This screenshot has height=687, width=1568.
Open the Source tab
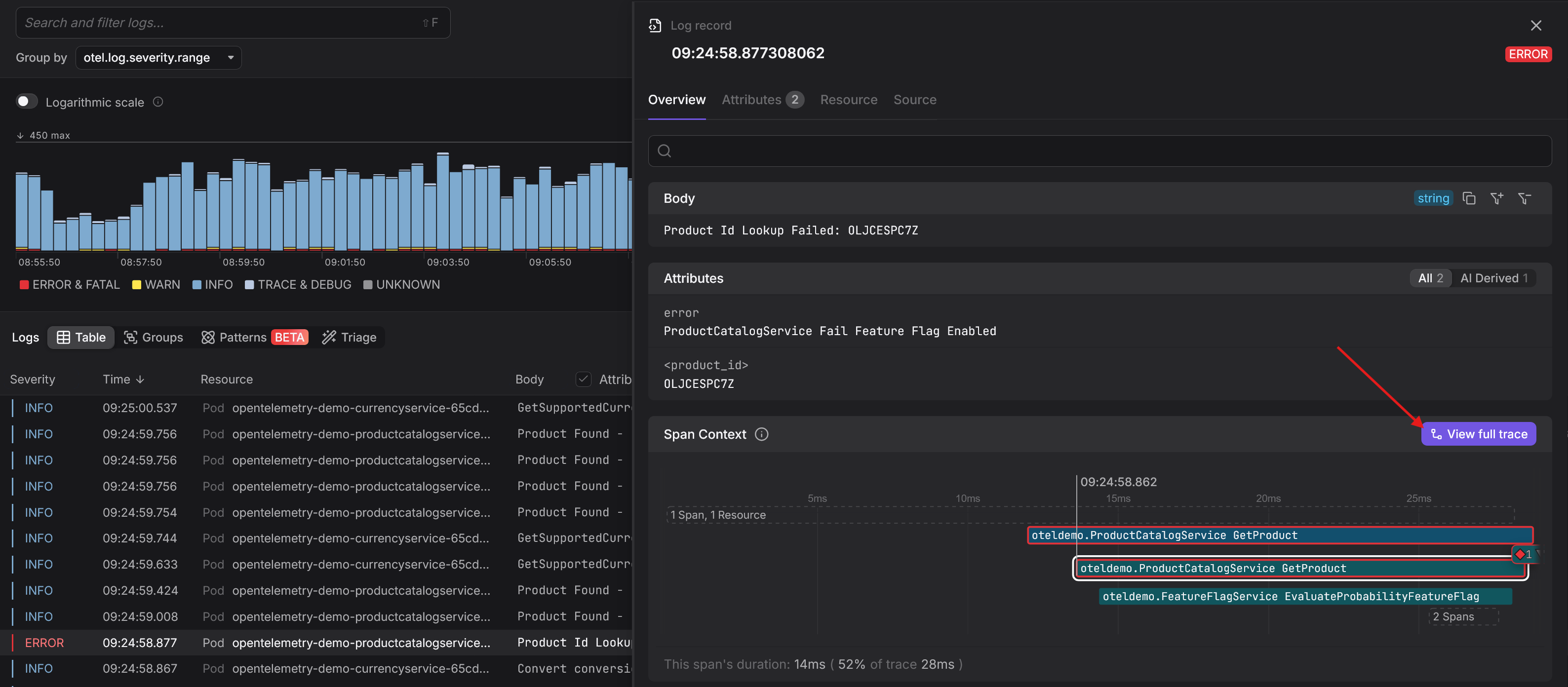click(914, 100)
